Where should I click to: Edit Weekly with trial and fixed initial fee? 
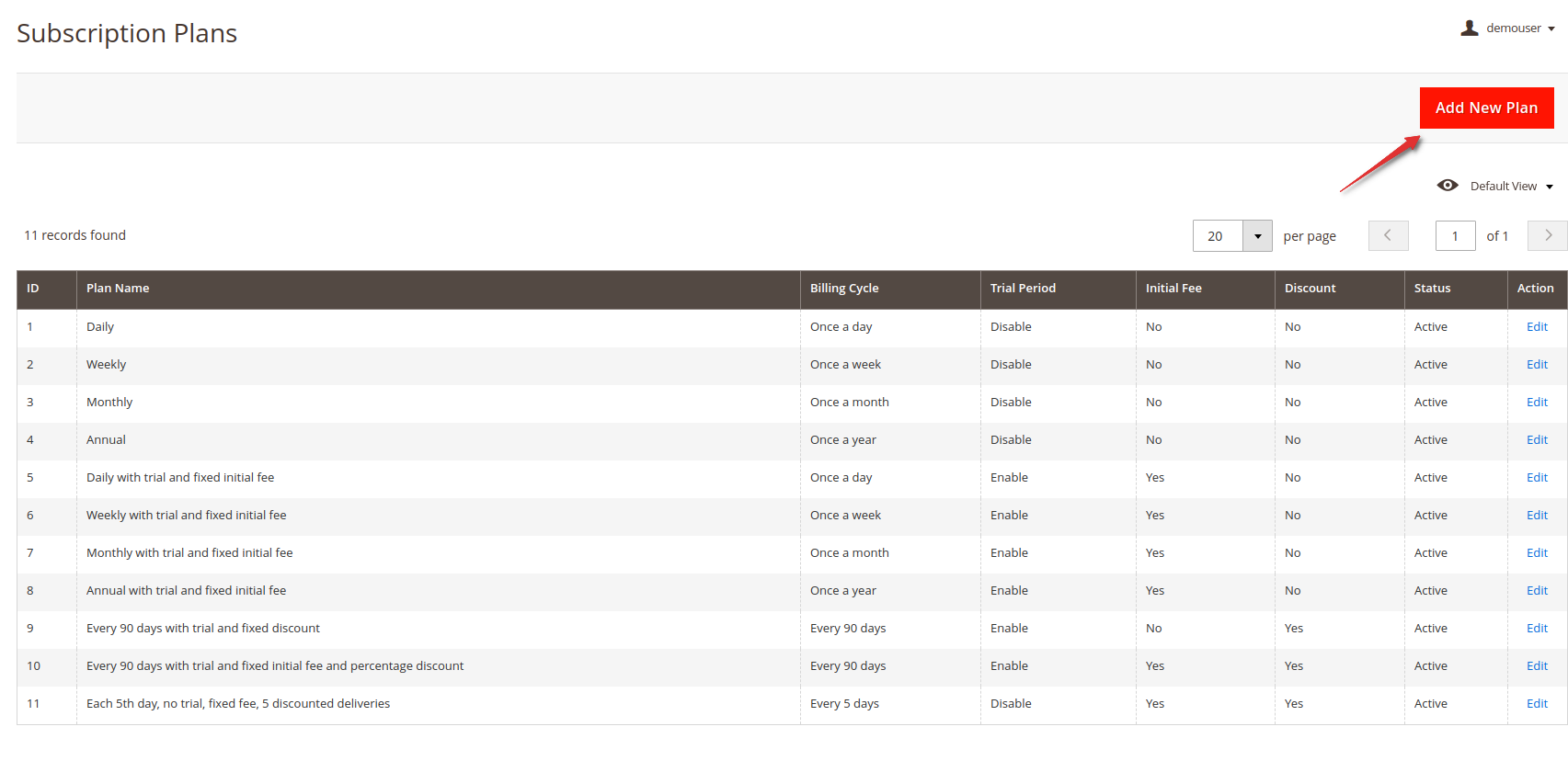coord(1537,516)
